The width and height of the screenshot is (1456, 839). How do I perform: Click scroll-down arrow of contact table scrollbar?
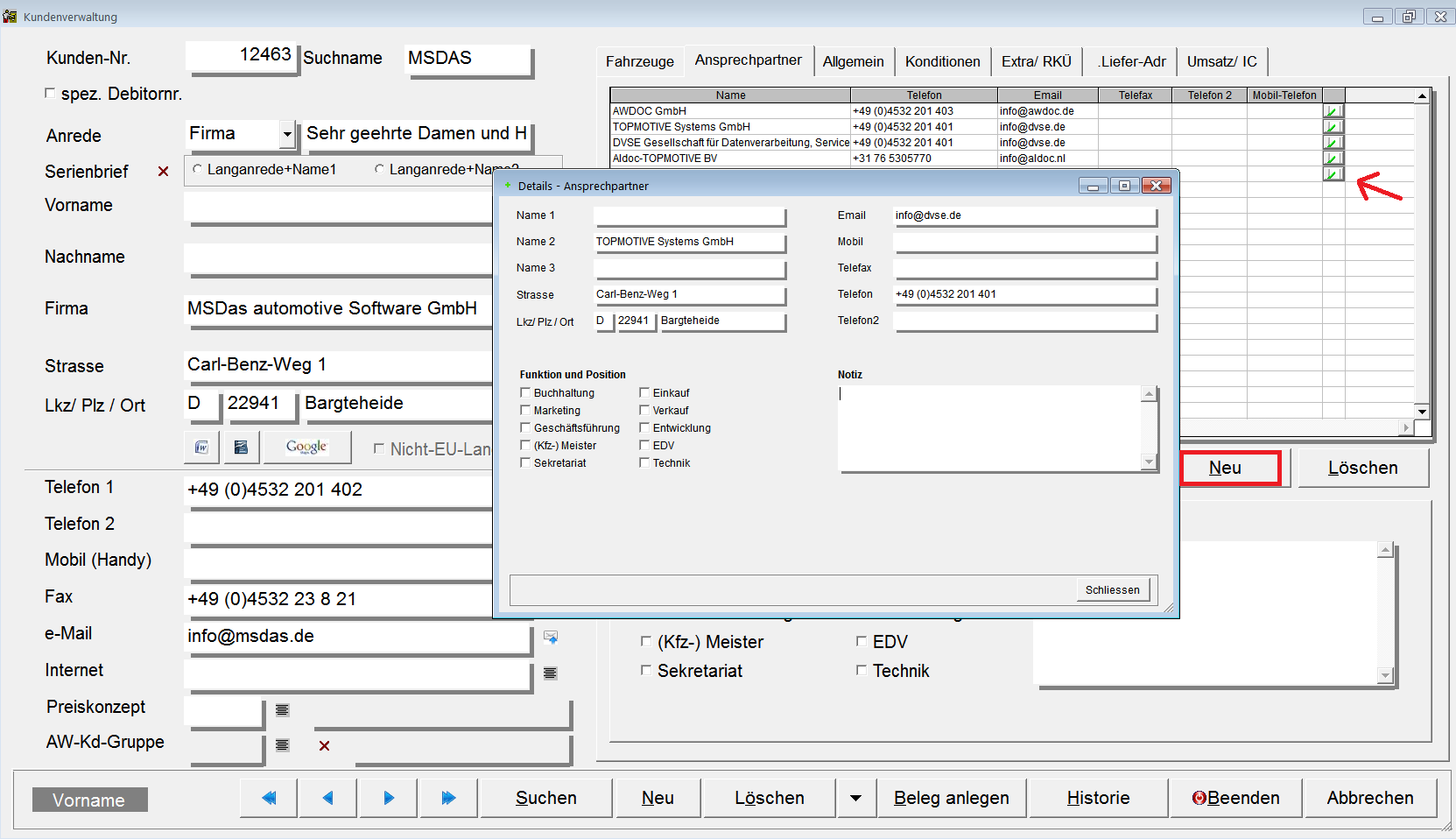[1422, 411]
